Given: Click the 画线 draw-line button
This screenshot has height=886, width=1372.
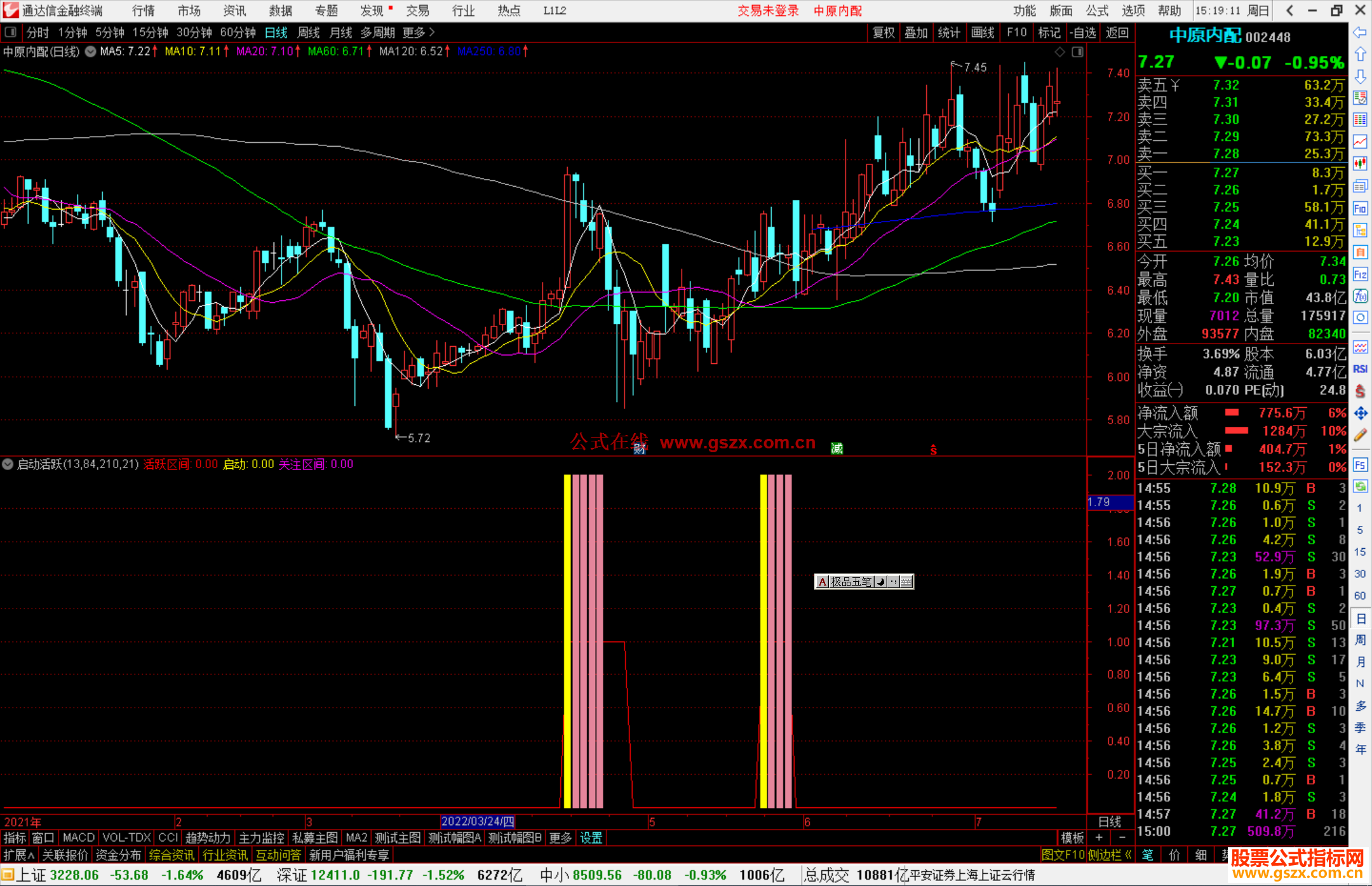Looking at the screenshot, I should pyautogui.click(x=983, y=32).
